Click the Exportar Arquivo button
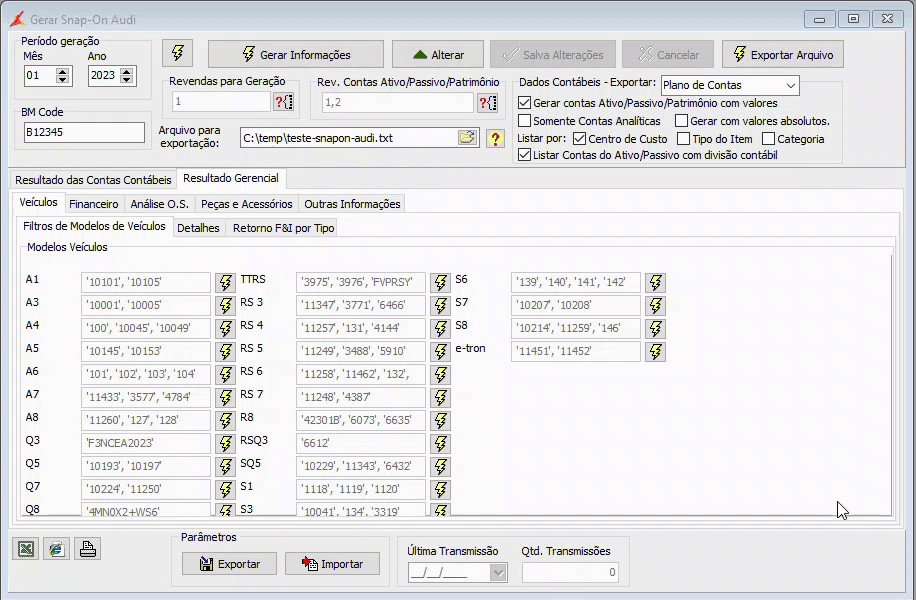The height and width of the screenshot is (600, 916). pos(783,54)
